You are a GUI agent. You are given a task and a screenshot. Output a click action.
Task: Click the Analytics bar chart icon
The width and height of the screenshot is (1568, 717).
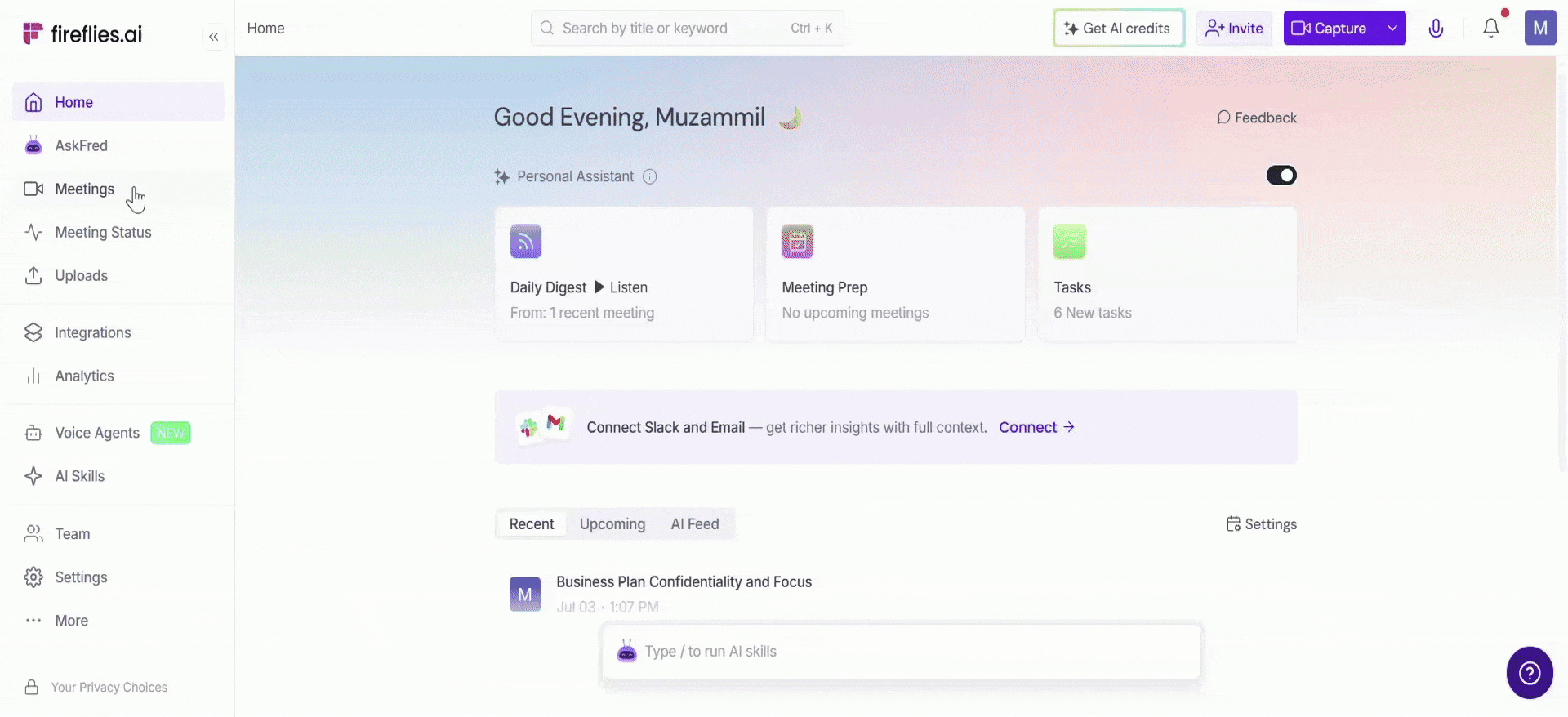click(33, 376)
